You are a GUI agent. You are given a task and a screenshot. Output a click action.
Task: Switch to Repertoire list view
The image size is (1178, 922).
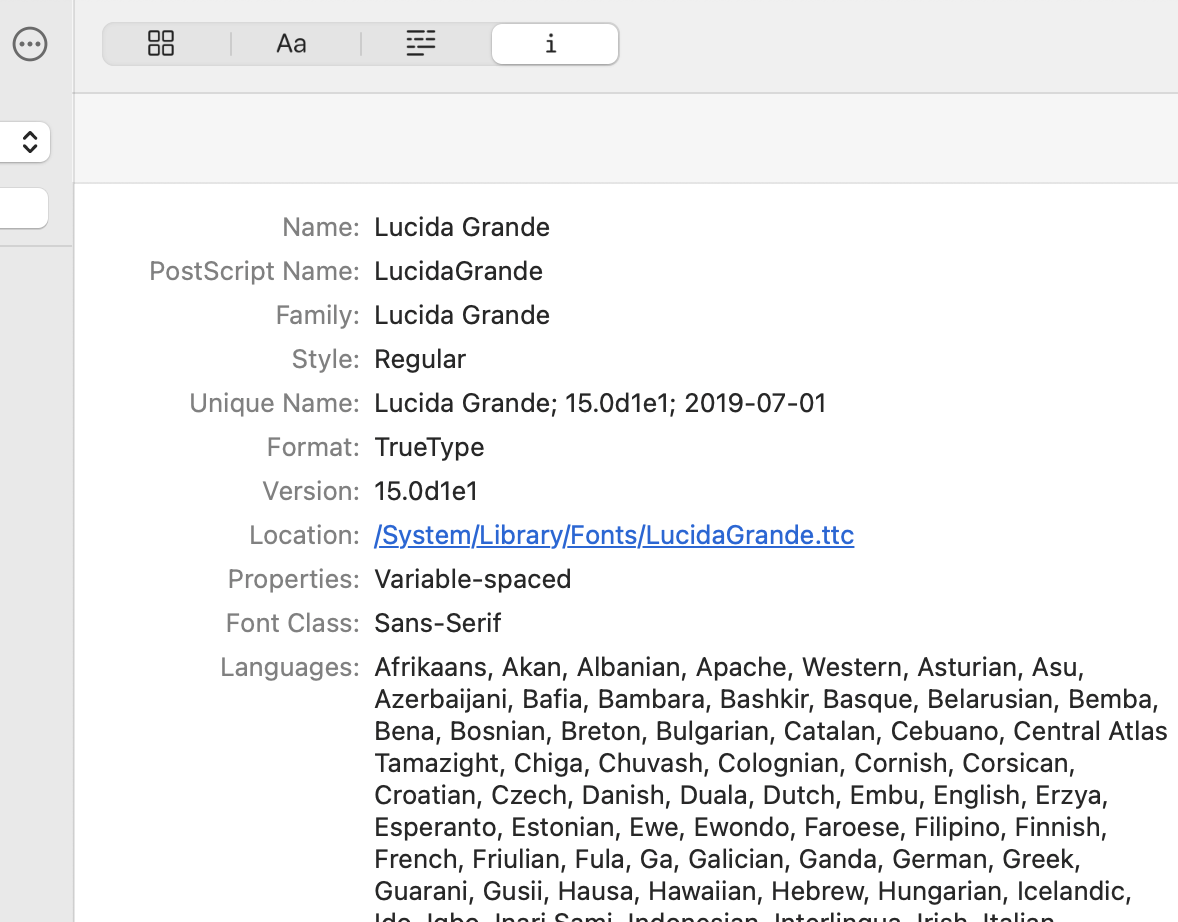click(421, 44)
